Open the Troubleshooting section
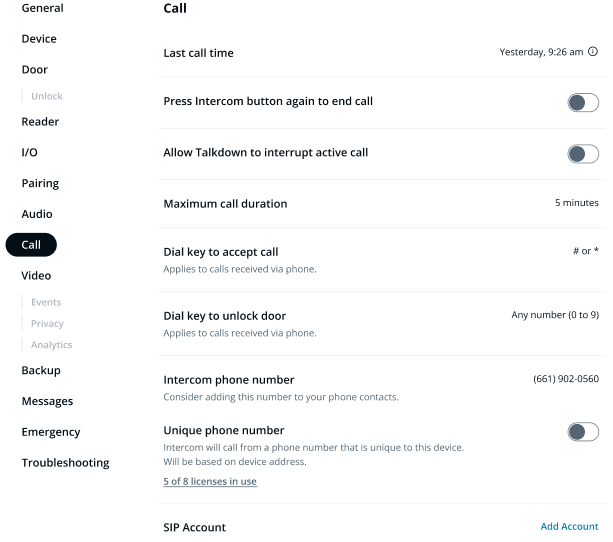The width and height of the screenshot is (613, 542). pyautogui.click(x=65, y=463)
